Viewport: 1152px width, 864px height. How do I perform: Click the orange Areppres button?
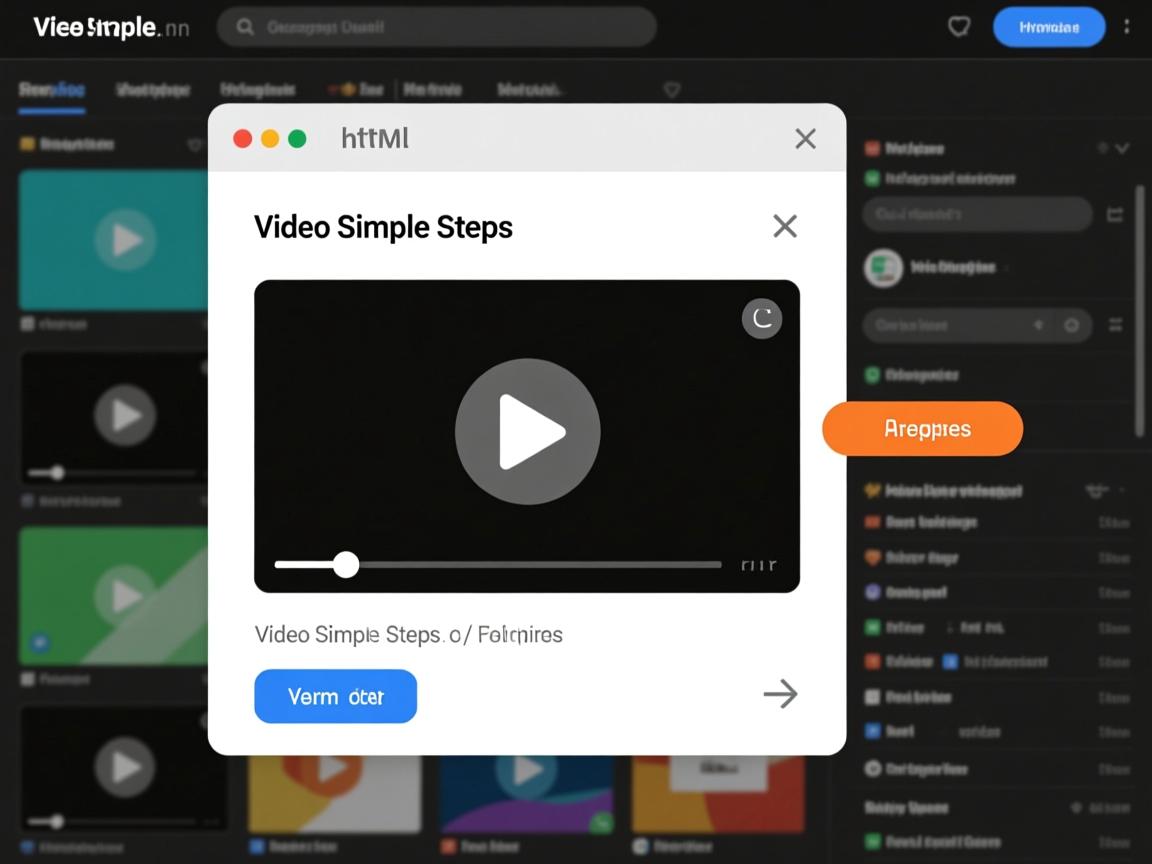coord(922,429)
